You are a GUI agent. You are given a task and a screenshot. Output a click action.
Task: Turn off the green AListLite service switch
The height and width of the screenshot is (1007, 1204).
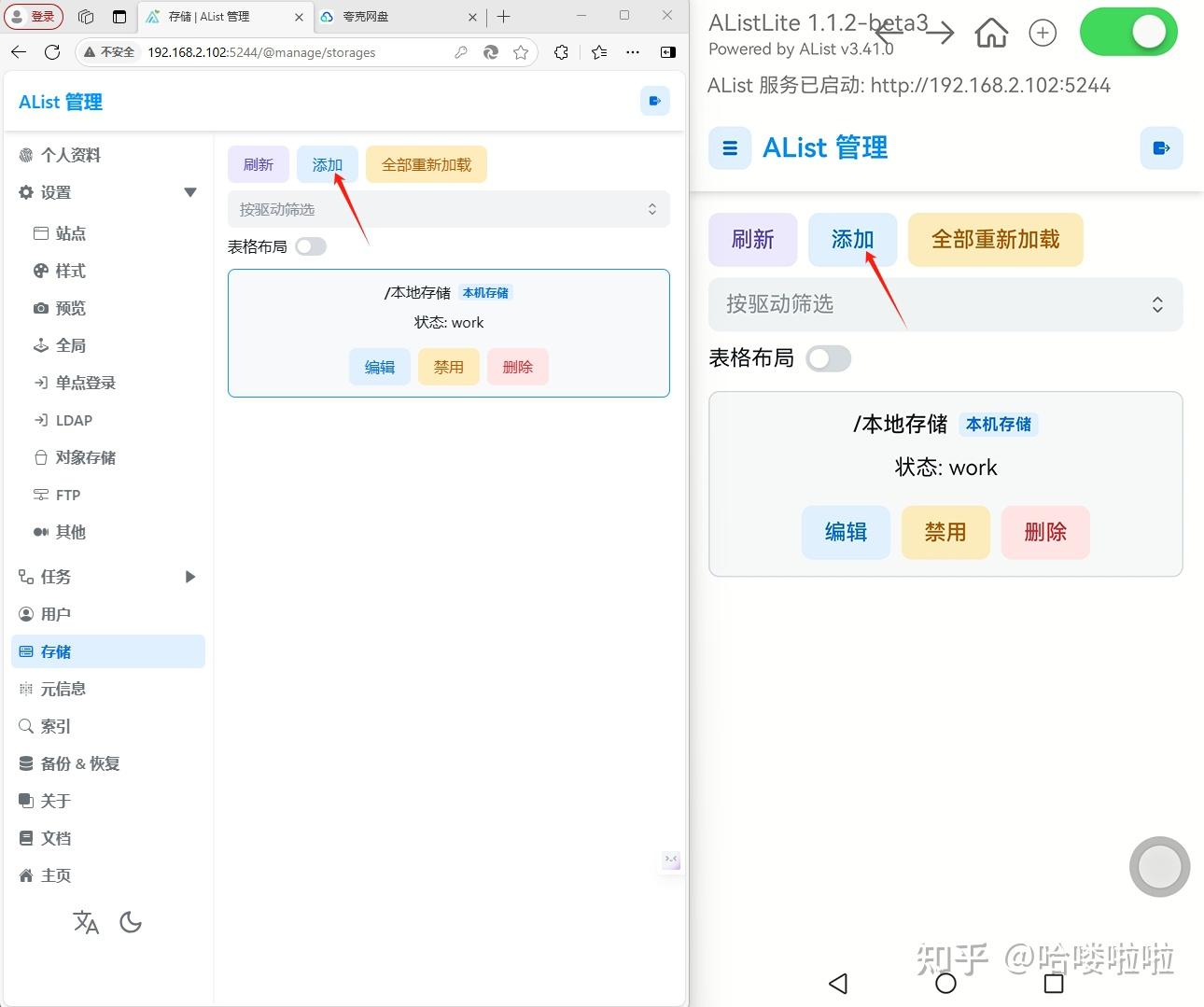(x=1129, y=31)
